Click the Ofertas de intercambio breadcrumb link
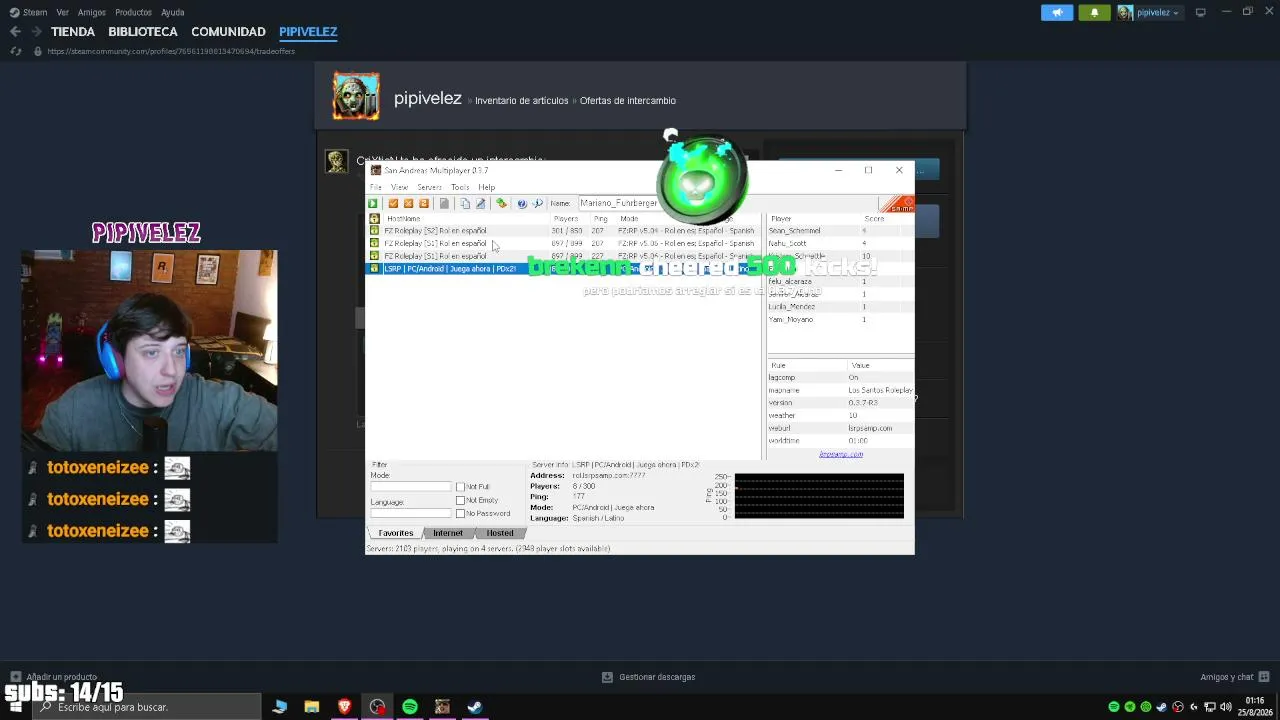This screenshot has height=720, width=1280. click(x=628, y=100)
